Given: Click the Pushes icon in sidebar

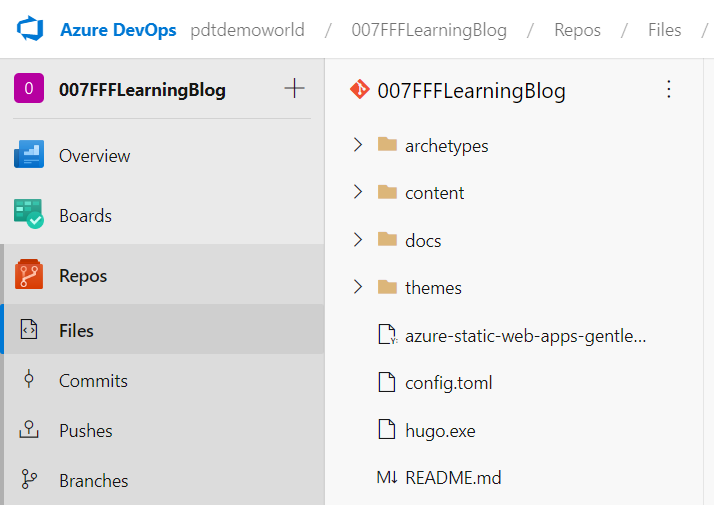Looking at the screenshot, I should pos(29,430).
